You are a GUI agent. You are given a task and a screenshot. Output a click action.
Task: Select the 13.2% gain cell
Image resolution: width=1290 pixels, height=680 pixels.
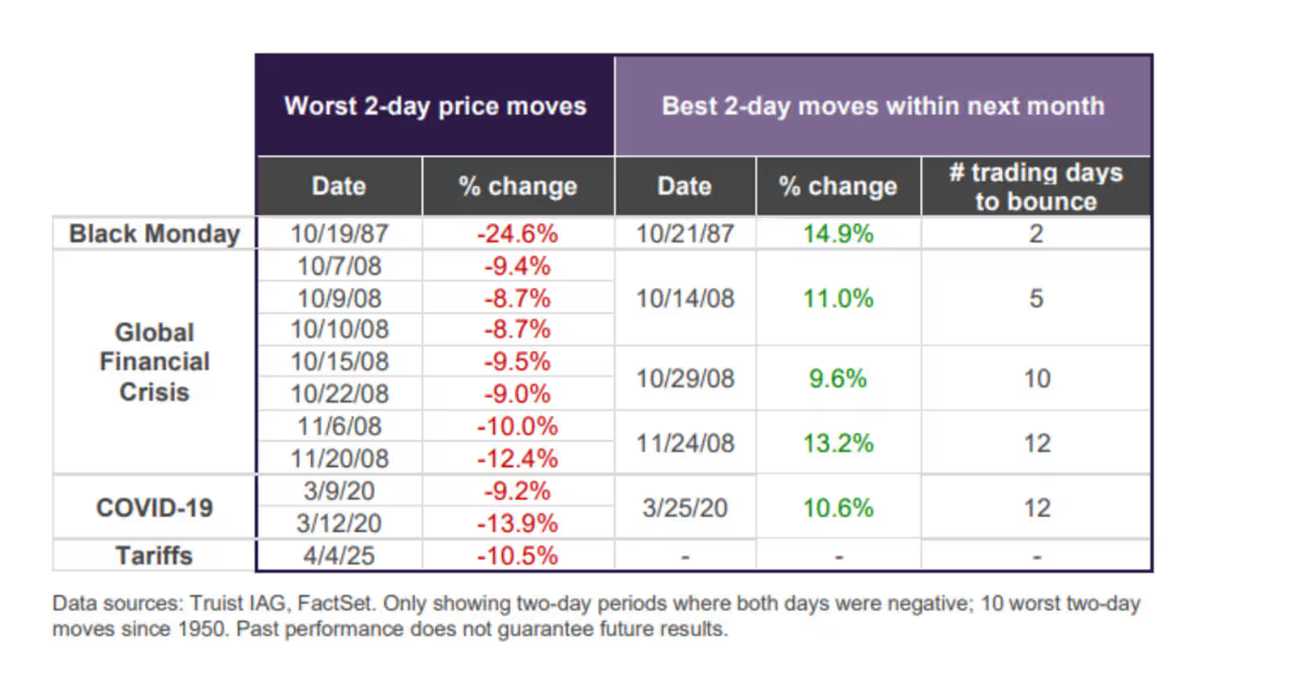point(838,443)
